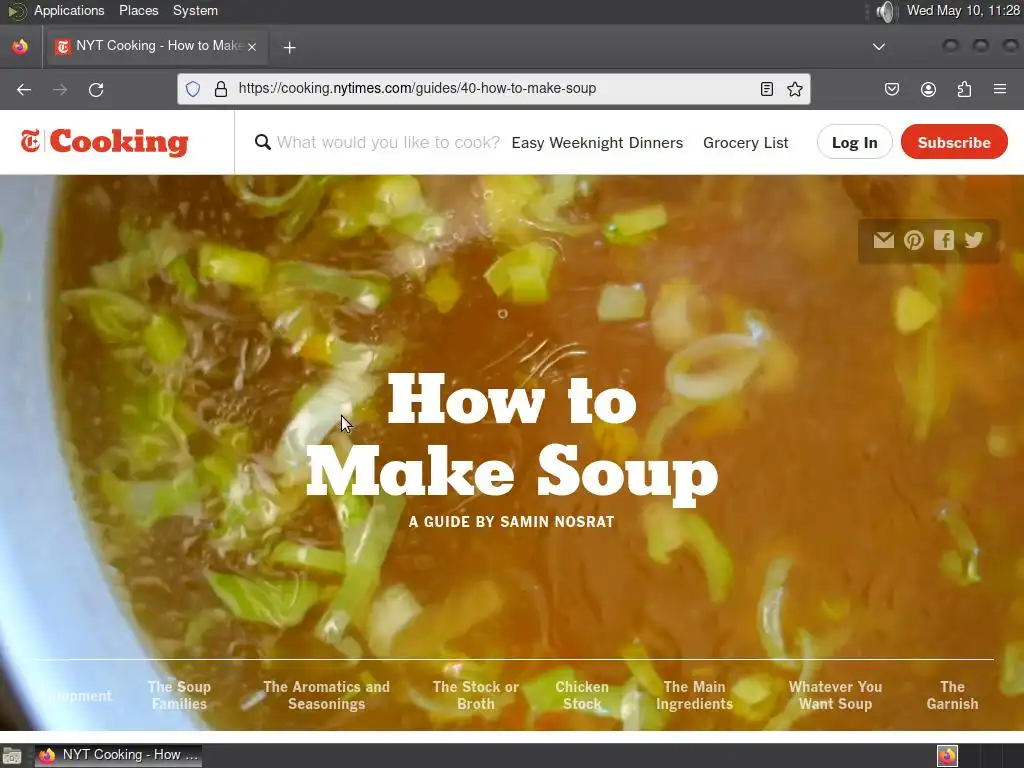Click the clock showing Wed May 10
Viewport: 1024px width, 768px height.
coord(963,10)
